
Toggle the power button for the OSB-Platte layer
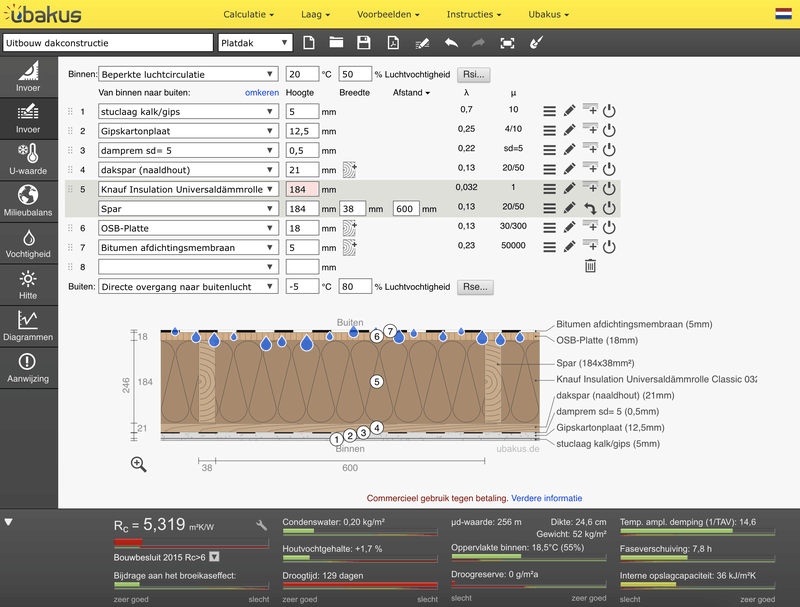609,227
